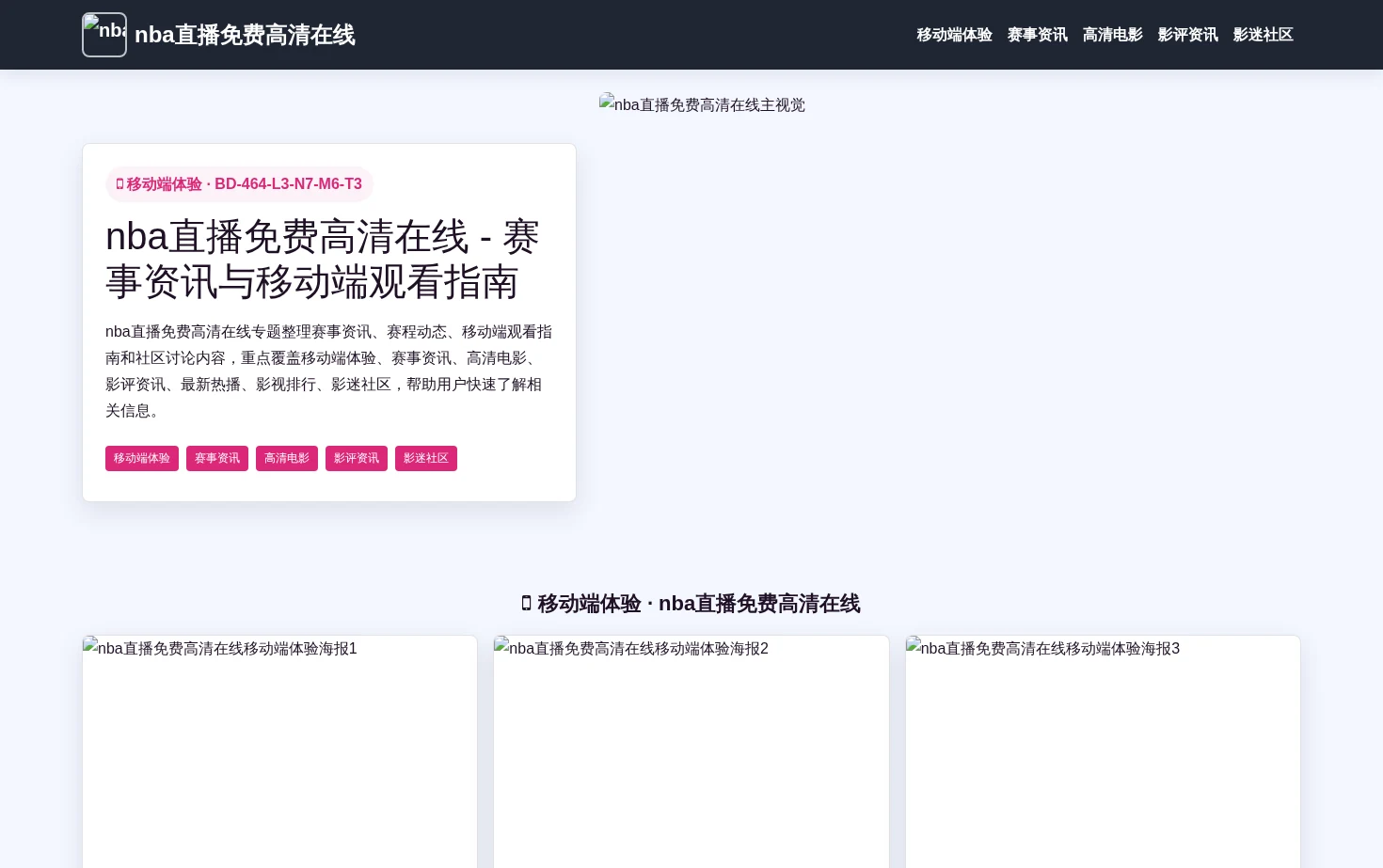
Task: Open 高清电影 in top navigation
Action: point(1112,35)
